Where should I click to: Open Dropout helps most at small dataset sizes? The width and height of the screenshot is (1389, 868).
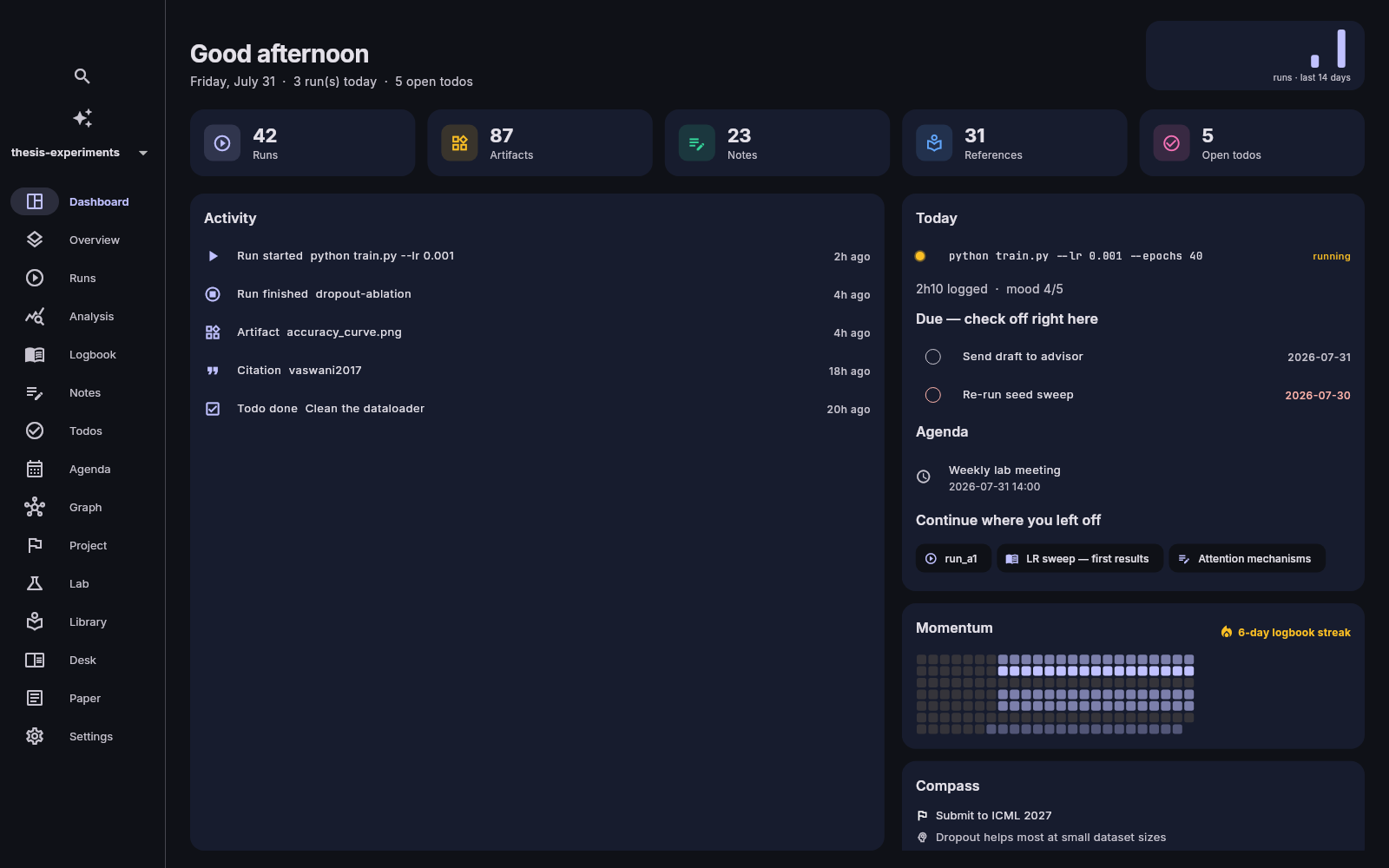pos(1050,838)
